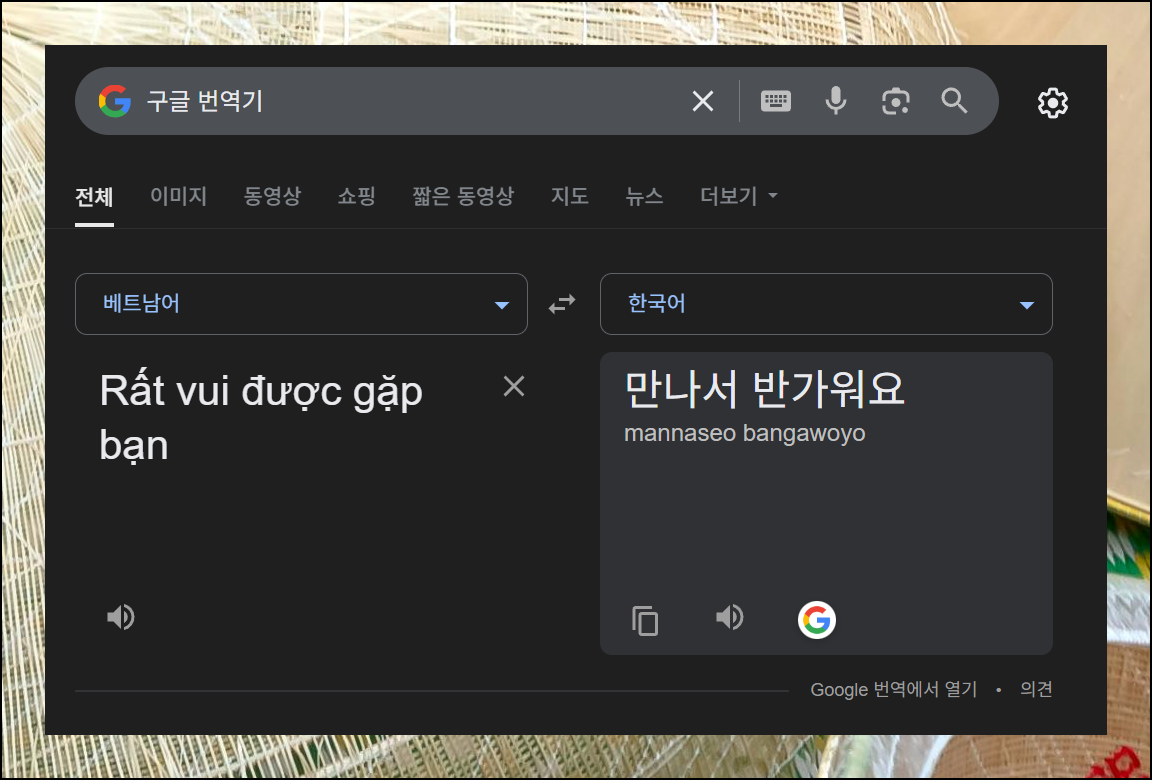Switch to the 이미지 tab
This screenshot has height=780, width=1152.
tap(179, 196)
